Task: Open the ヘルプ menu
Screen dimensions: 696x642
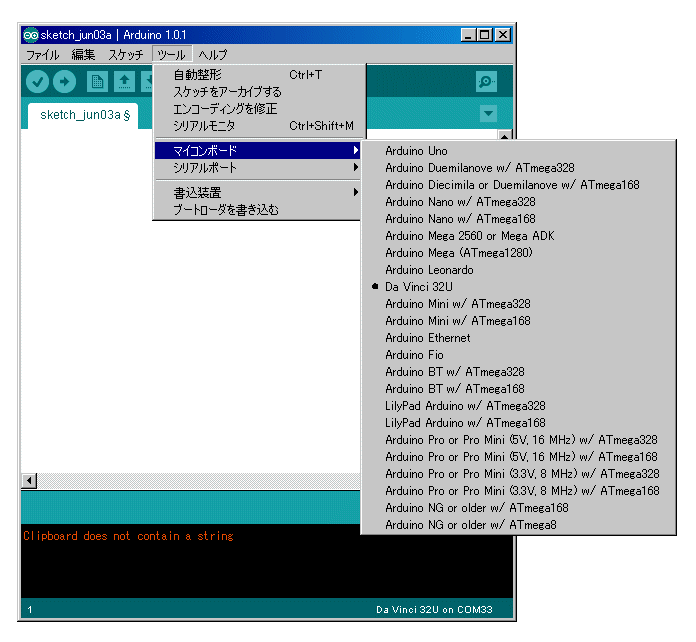Action: [213, 55]
